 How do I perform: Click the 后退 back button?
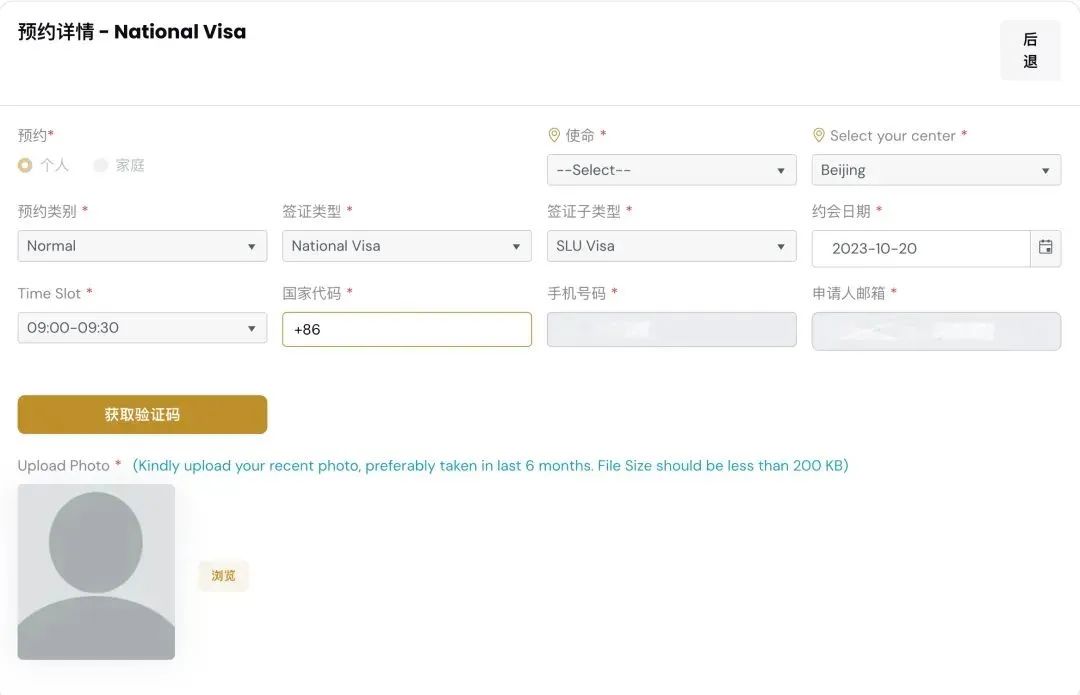(1030, 50)
